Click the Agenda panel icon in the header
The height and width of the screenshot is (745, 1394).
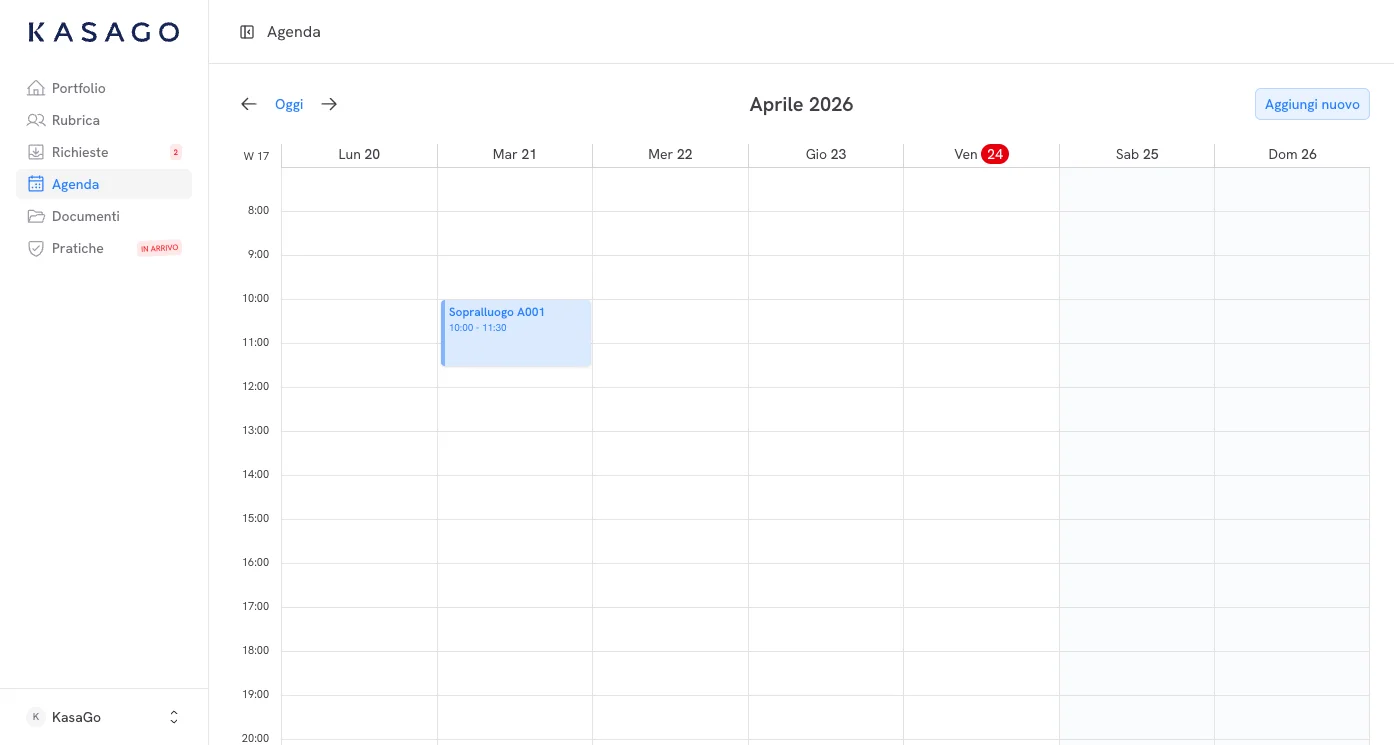tap(247, 31)
